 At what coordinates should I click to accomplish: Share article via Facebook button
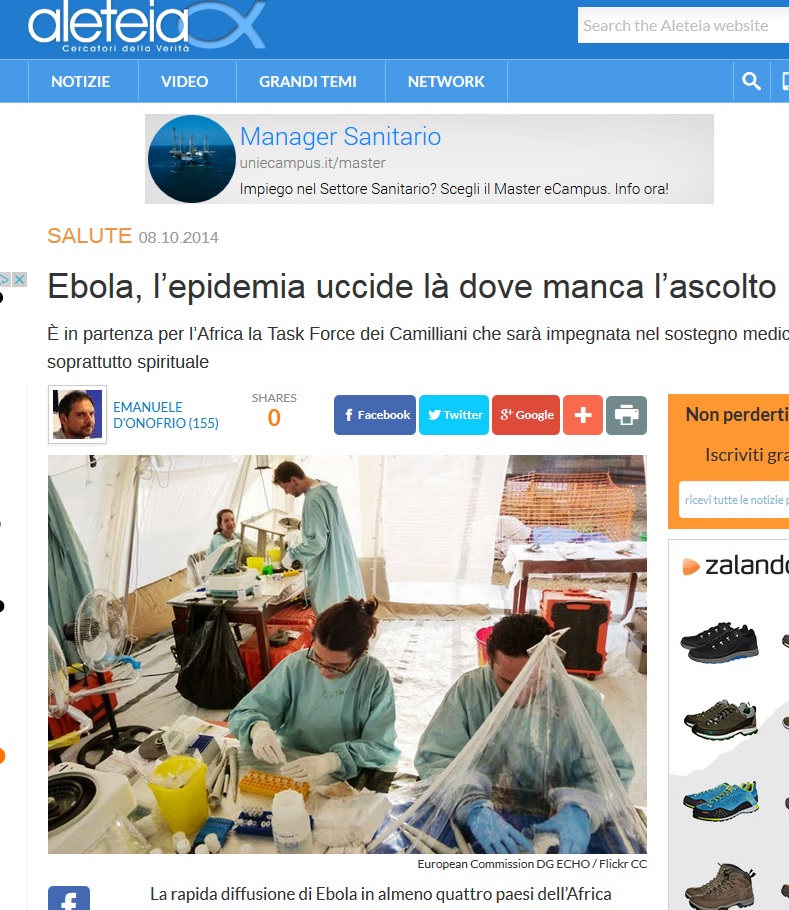coord(375,415)
